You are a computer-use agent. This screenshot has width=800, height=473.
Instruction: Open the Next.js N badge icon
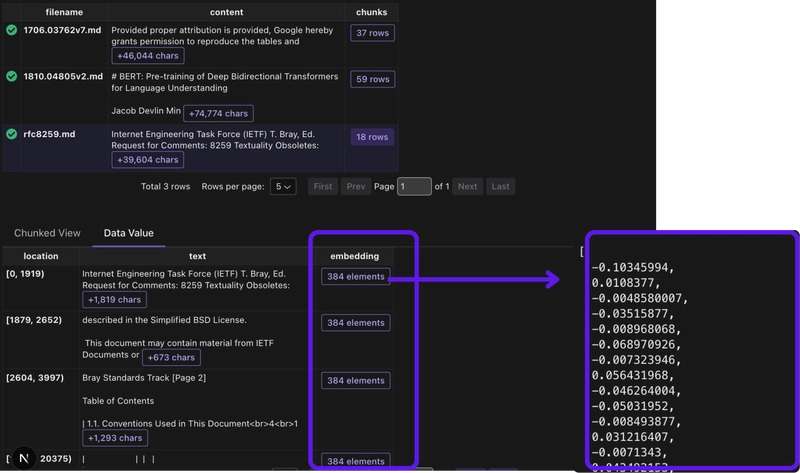coord(24,458)
